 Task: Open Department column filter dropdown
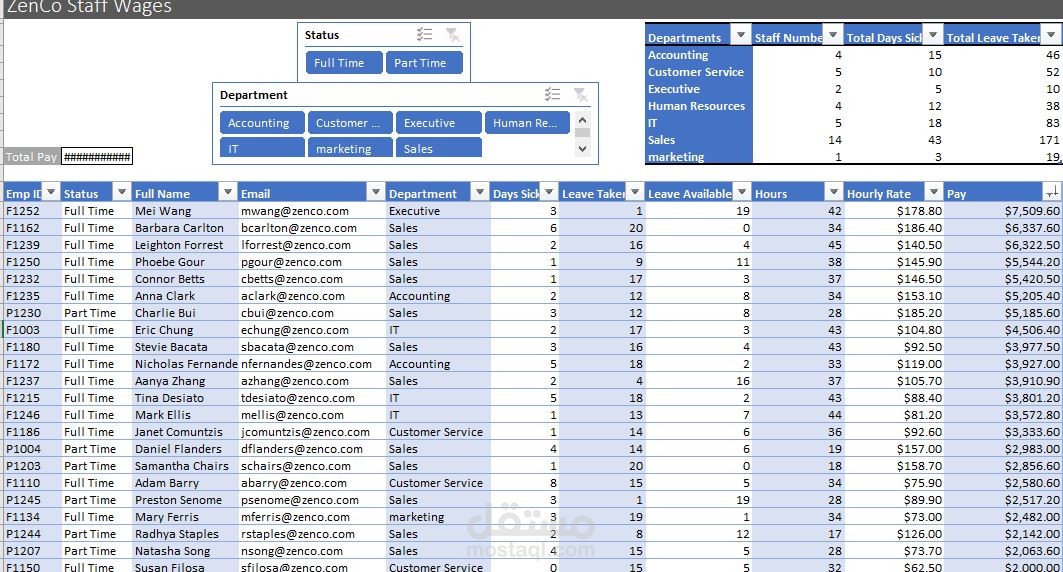(479, 192)
